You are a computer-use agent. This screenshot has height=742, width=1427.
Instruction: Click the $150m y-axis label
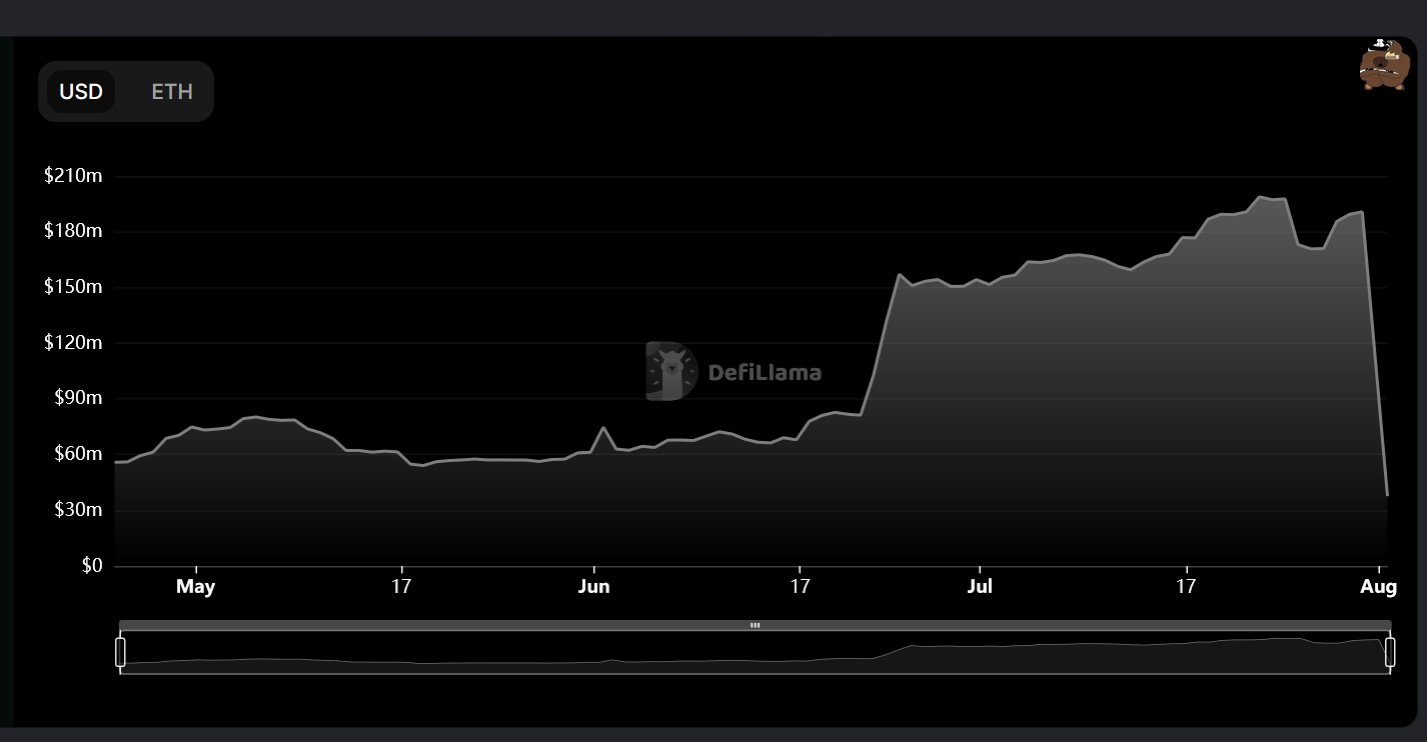click(73, 287)
